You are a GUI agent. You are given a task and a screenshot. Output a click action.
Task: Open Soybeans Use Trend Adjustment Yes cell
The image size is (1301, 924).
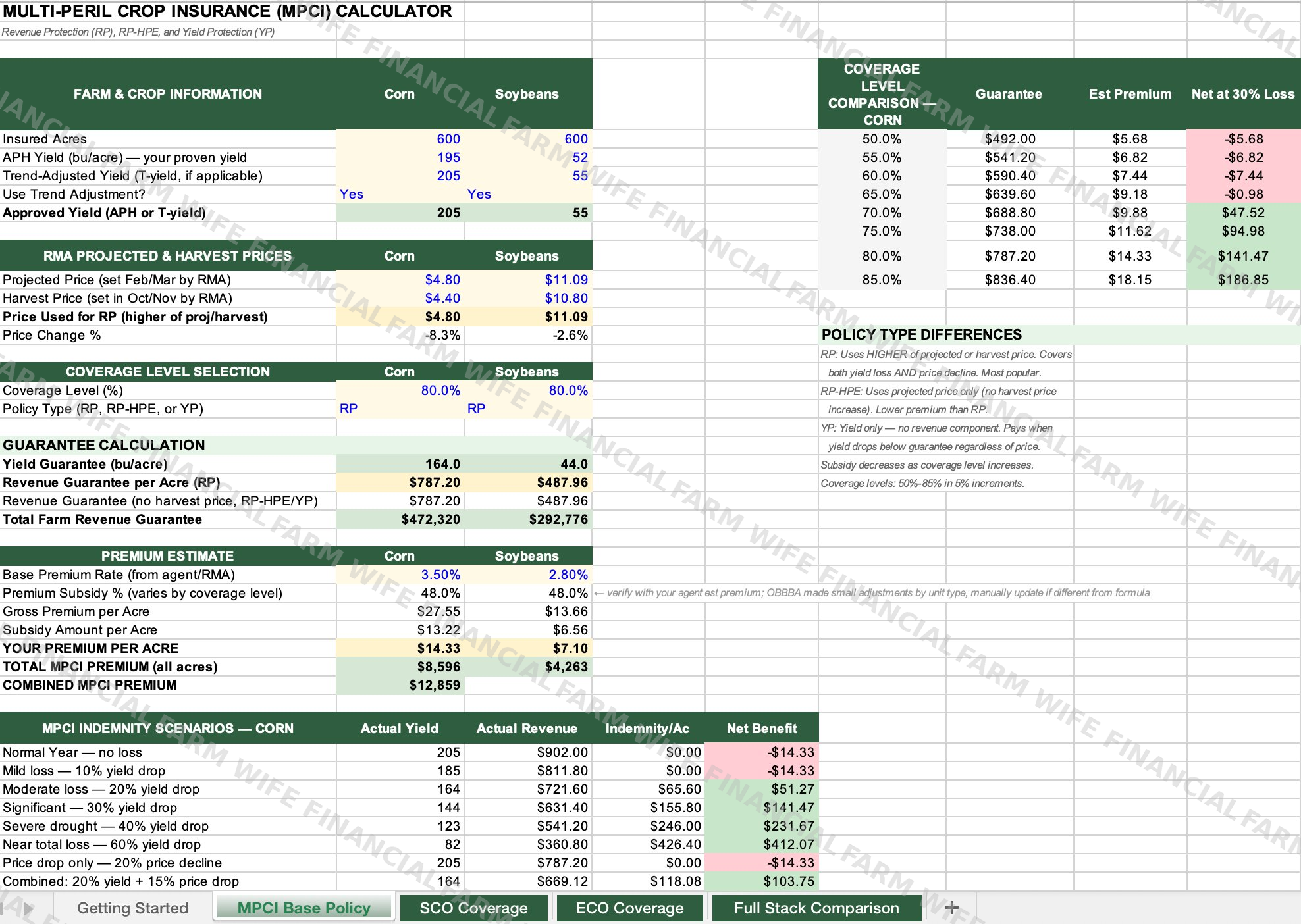tap(528, 194)
